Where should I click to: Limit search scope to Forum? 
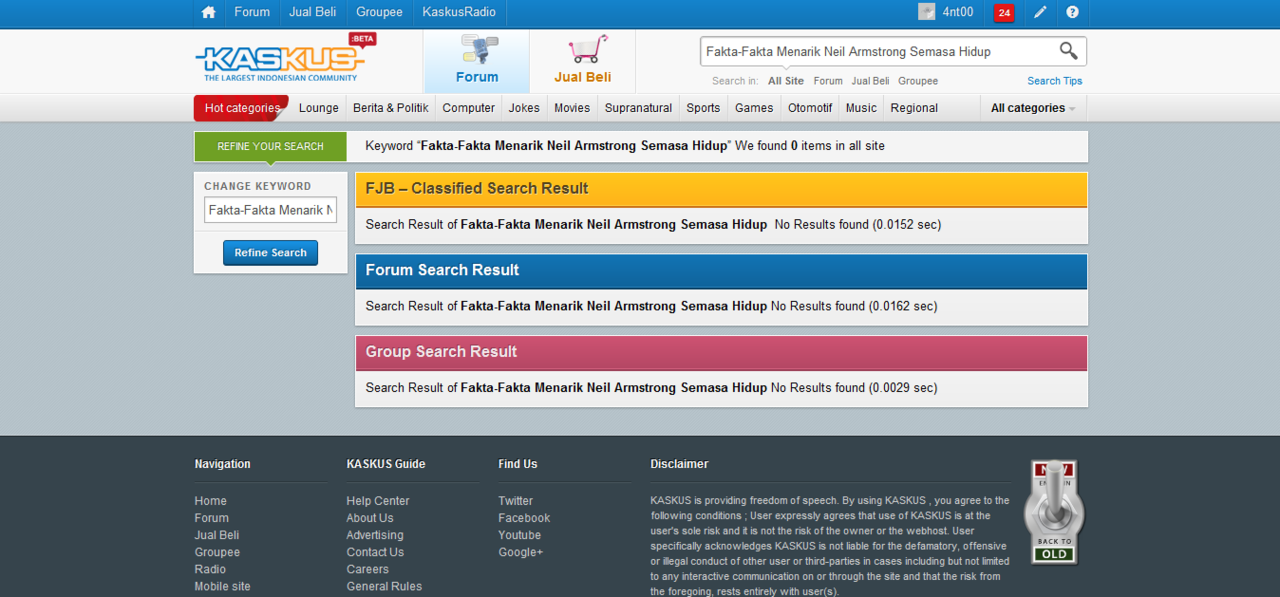(828, 81)
